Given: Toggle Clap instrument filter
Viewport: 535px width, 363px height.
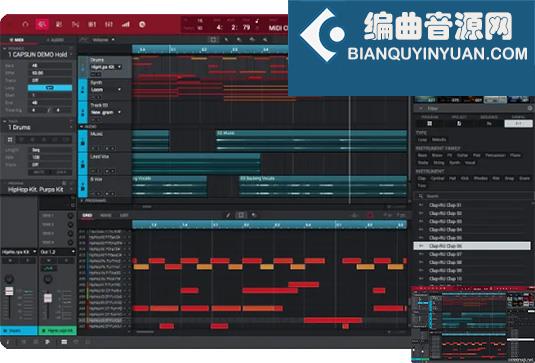Looking at the screenshot, I should pos(422,178).
